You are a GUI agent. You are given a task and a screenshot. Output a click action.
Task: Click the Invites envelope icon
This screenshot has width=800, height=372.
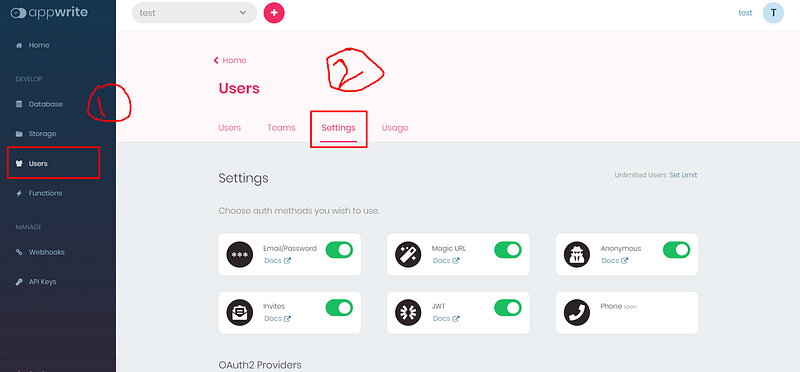[x=240, y=312]
